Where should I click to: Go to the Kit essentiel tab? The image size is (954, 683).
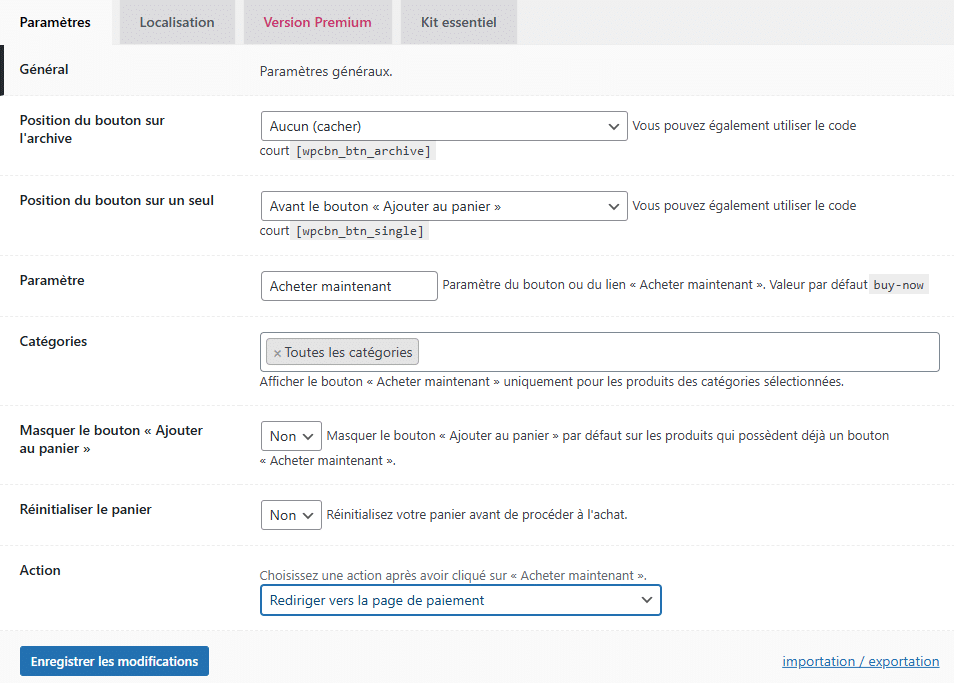(458, 22)
